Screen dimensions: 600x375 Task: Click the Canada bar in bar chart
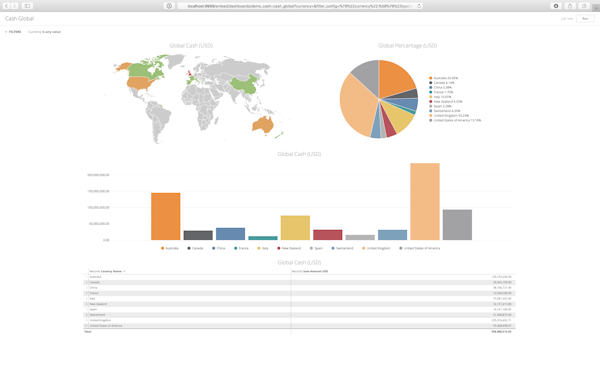[x=198, y=235]
